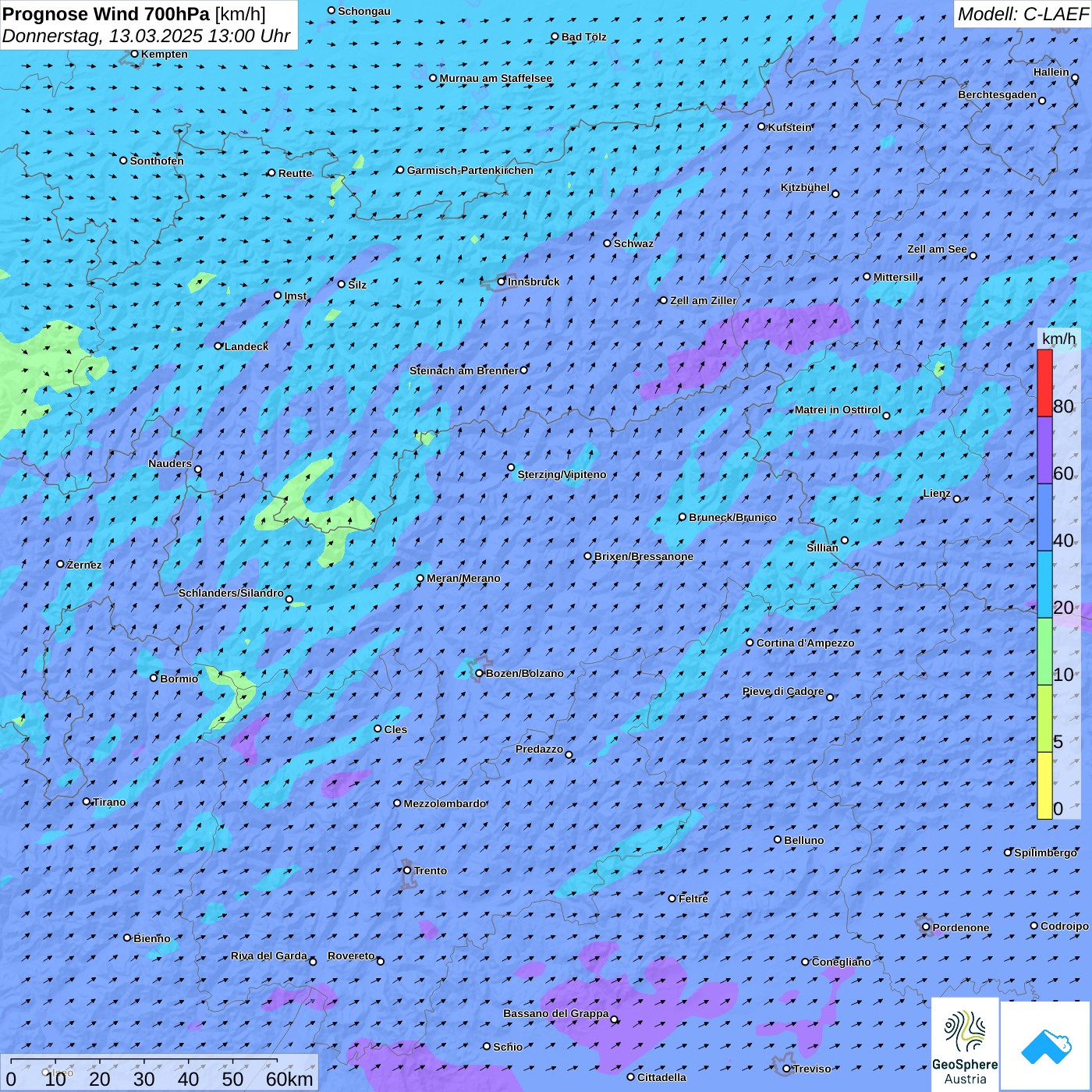The image size is (1092, 1092).
Task: Select the Nauders location label
Action: [x=170, y=463]
